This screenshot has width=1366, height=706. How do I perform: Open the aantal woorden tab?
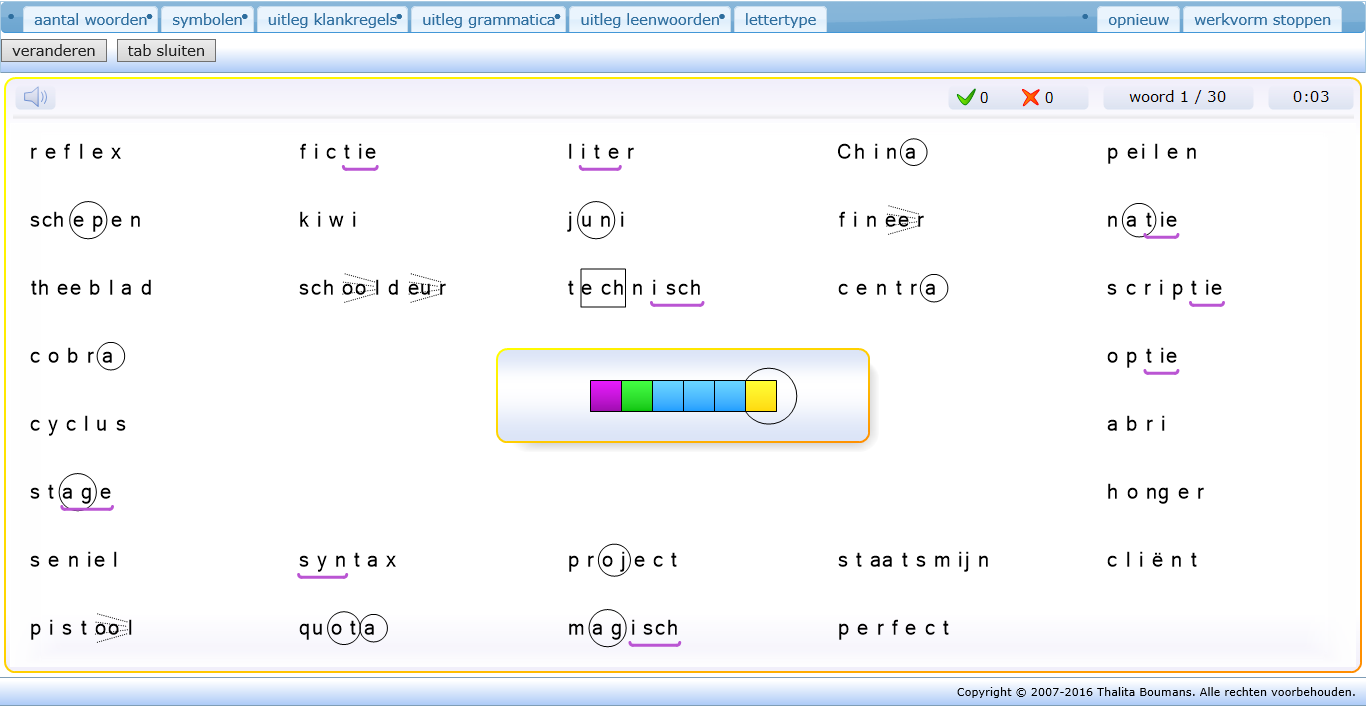(90, 20)
